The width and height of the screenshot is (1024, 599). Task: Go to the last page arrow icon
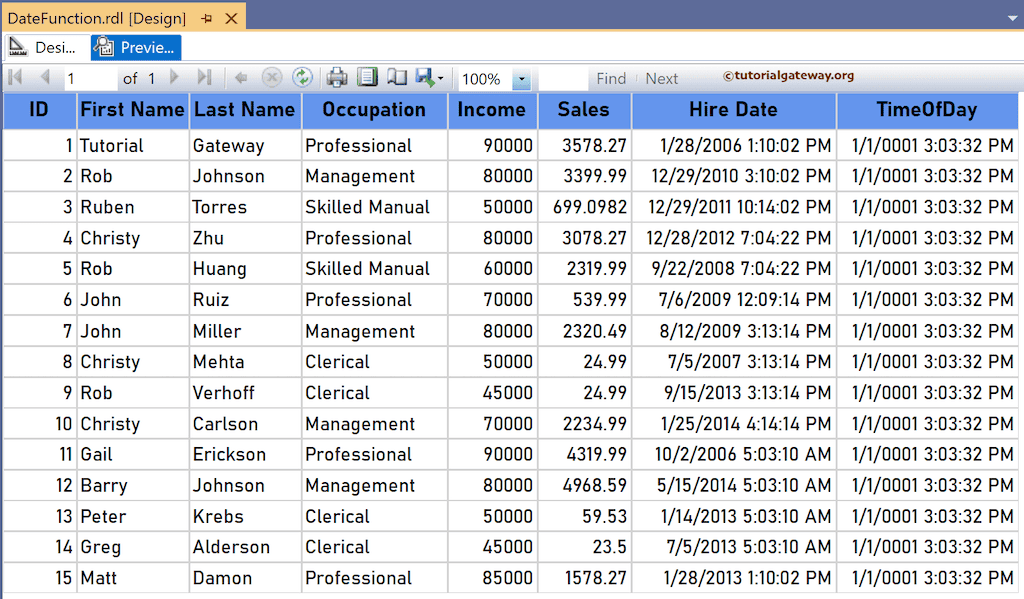tap(206, 78)
